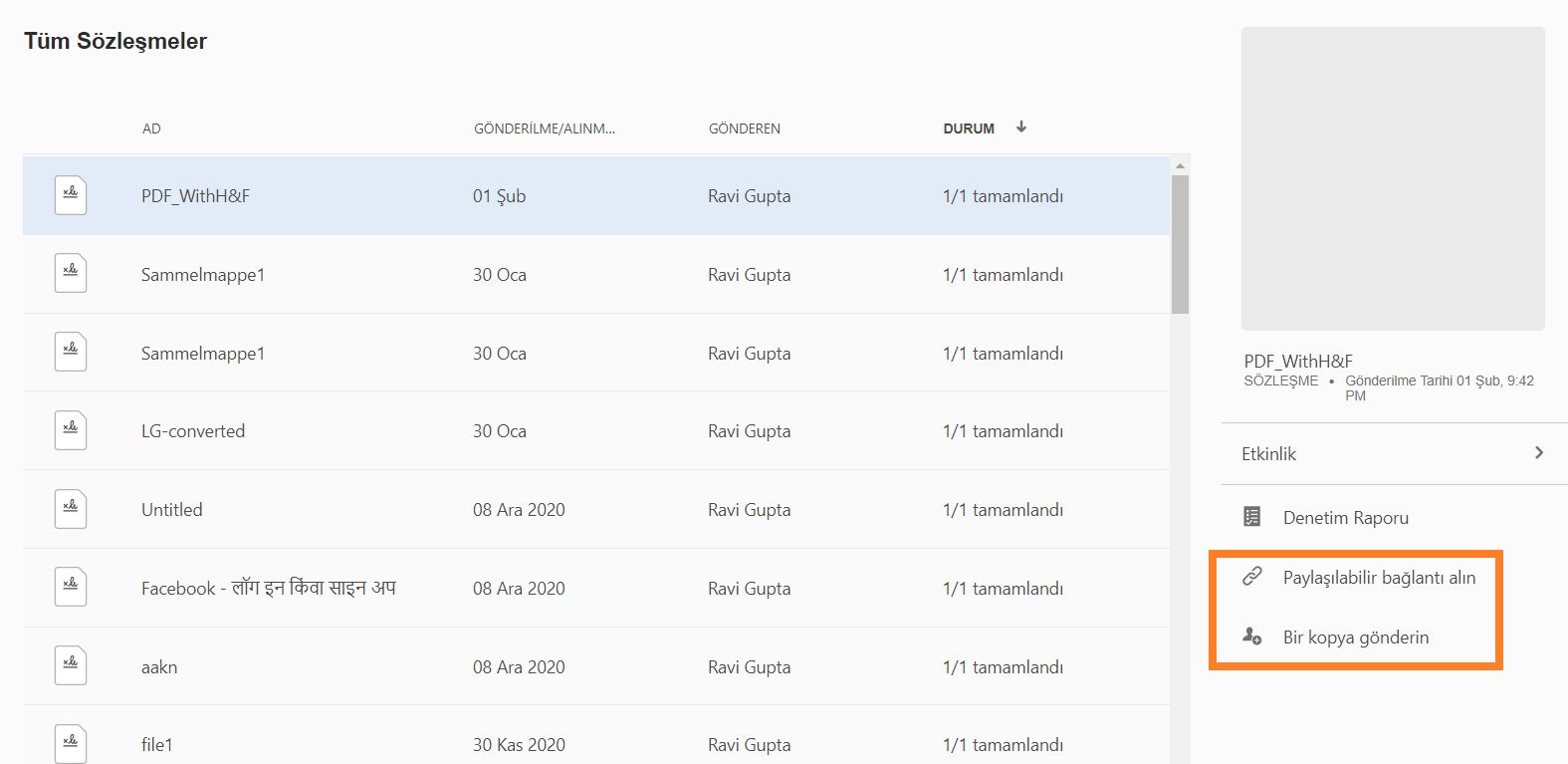Image resolution: width=1568 pixels, height=764 pixels.
Task: Click the Untitled agreement document icon
Action: coord(71,509)
